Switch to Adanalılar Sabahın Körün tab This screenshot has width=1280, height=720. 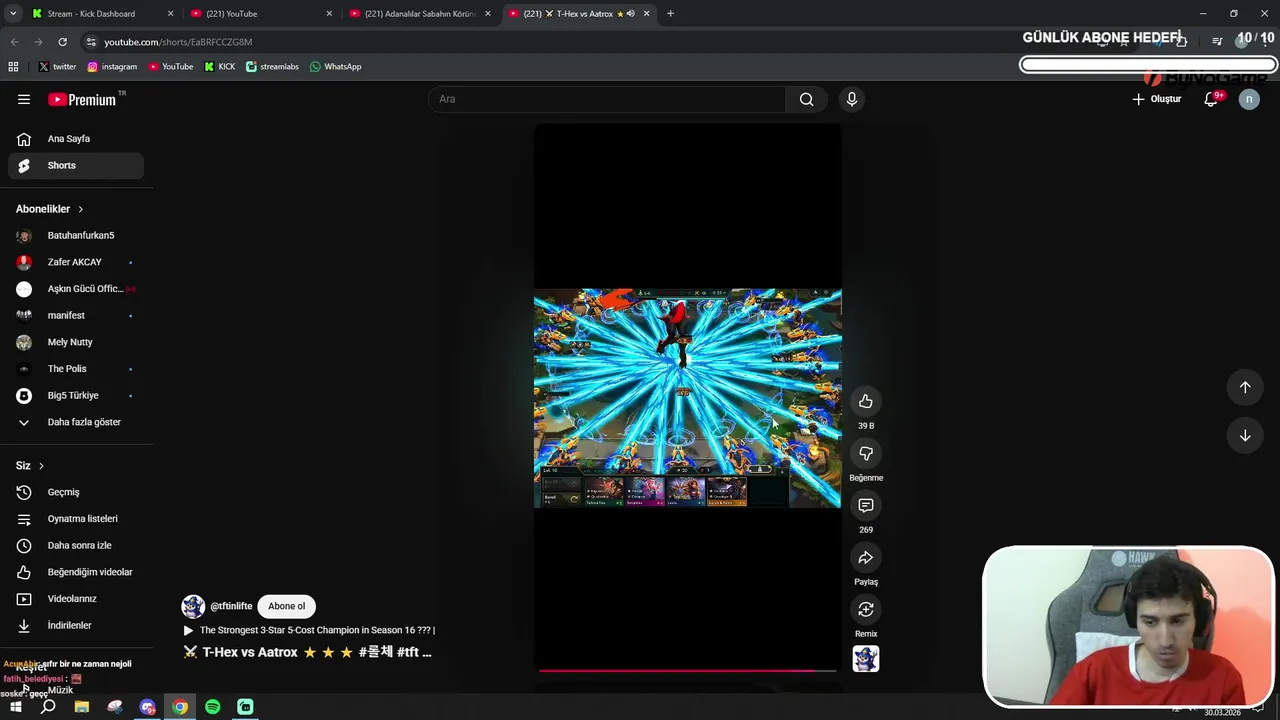(418, 14)
